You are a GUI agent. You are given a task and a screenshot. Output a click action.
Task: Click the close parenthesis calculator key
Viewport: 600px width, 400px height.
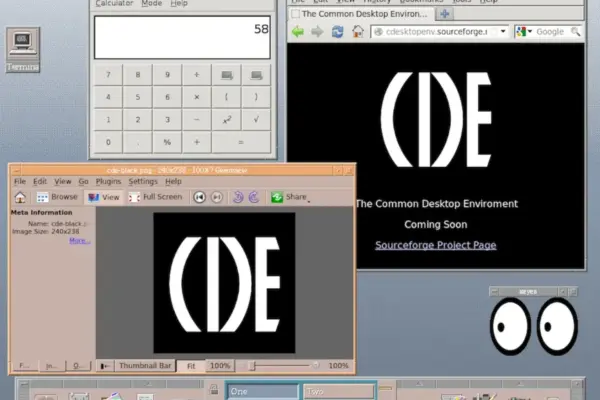pos(256,97)
